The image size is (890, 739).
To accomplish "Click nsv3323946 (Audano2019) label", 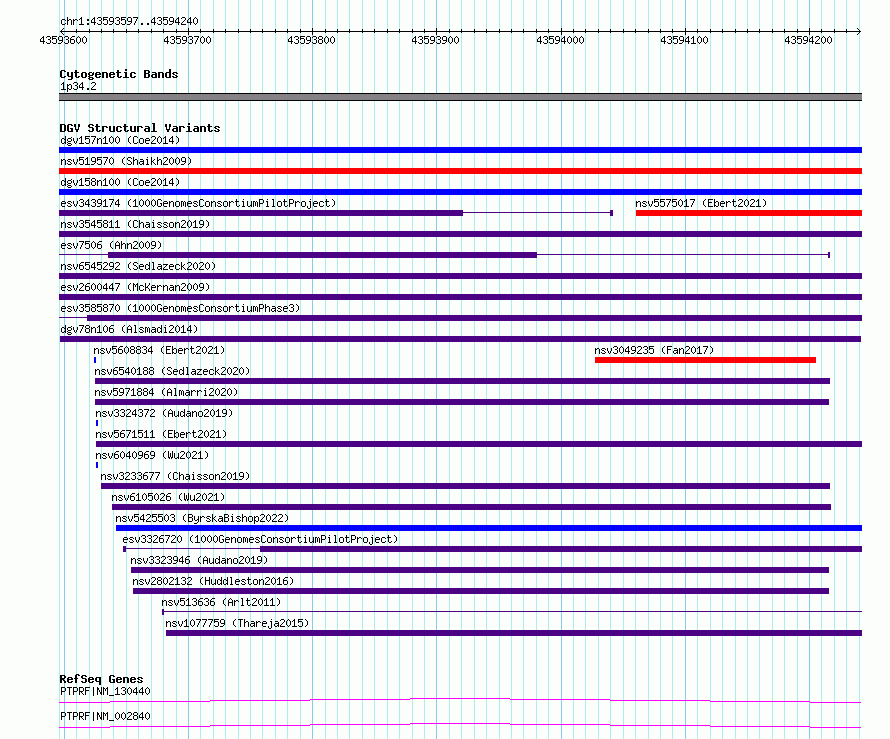I will point(199,560).
